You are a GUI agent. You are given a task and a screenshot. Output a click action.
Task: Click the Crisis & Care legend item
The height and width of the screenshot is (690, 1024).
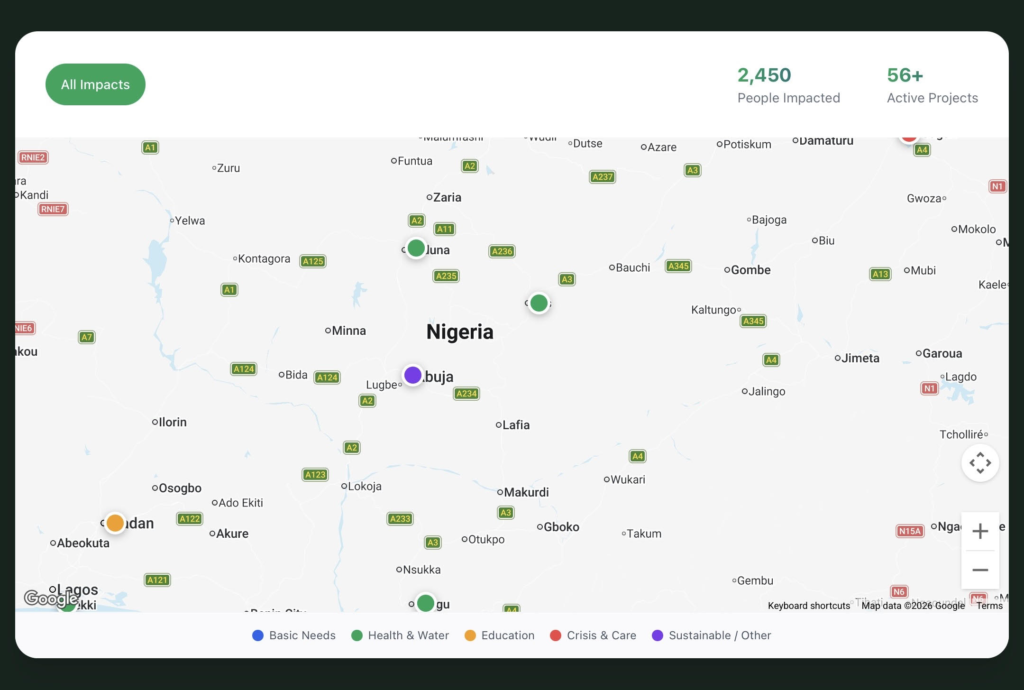tap(593, 636)
